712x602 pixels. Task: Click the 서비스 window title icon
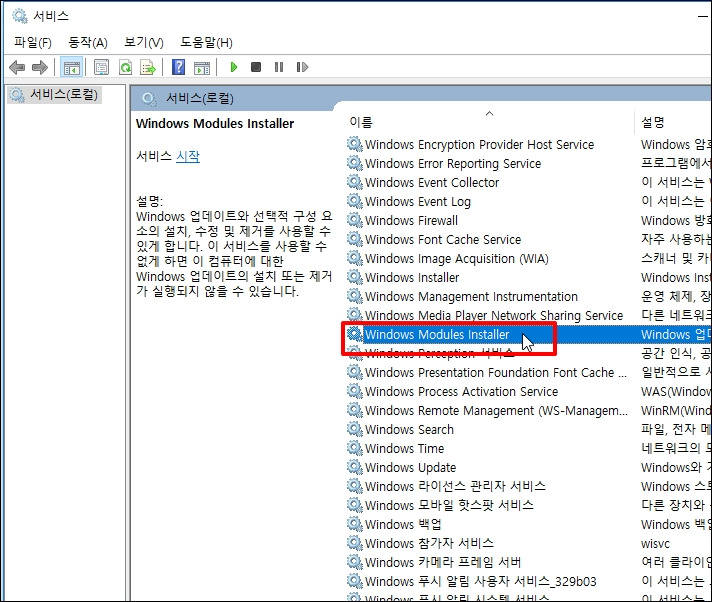pos(20,16)
